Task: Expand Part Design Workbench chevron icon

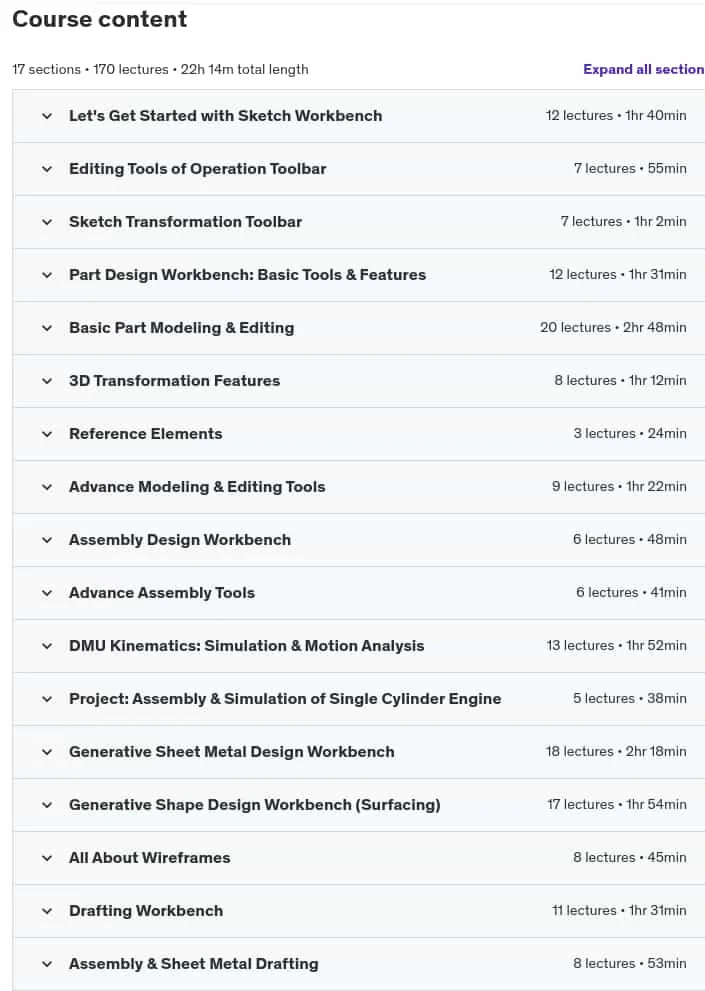Action: tap(47, 275)
